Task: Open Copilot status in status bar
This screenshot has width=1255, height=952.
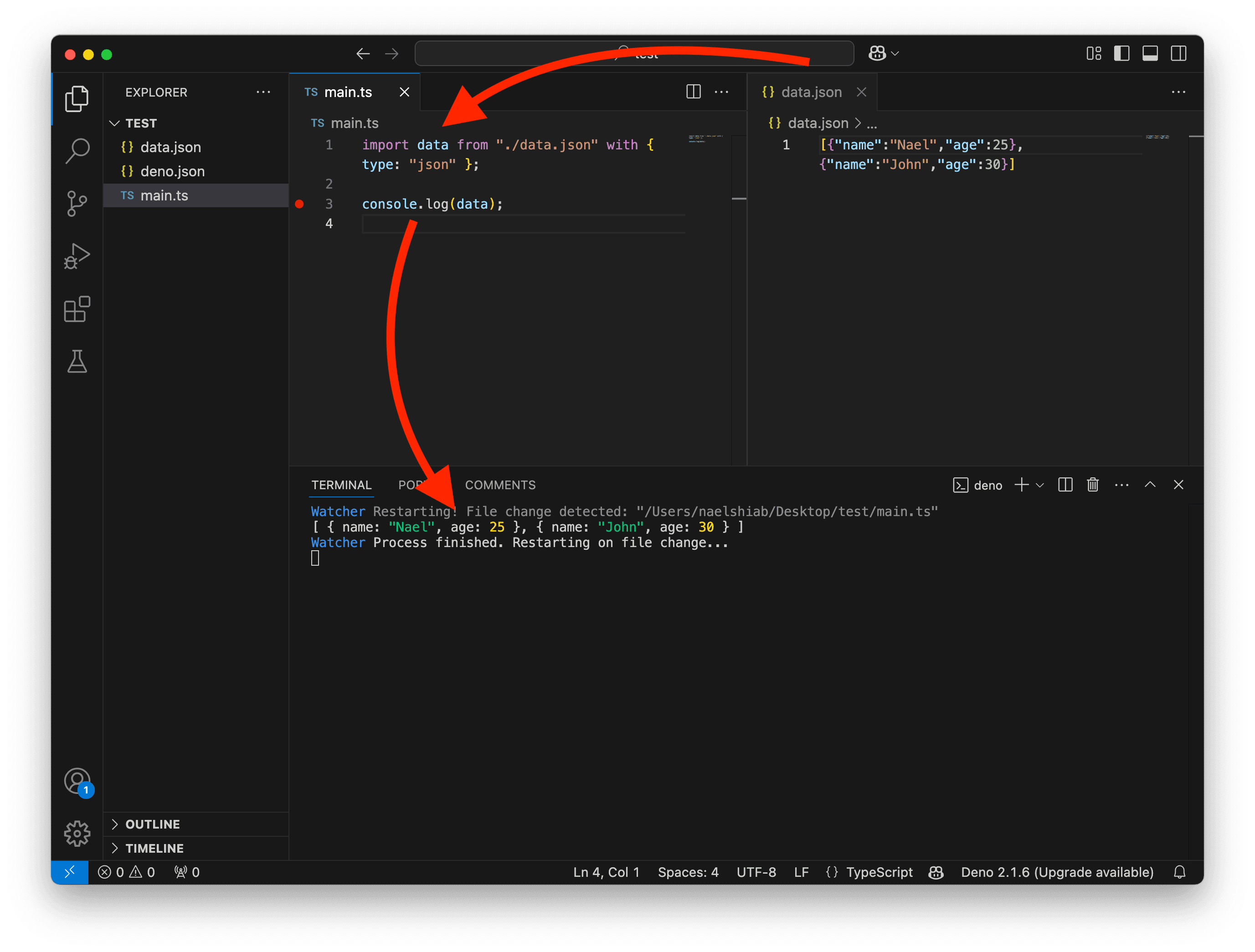Action: coord(936,872)
